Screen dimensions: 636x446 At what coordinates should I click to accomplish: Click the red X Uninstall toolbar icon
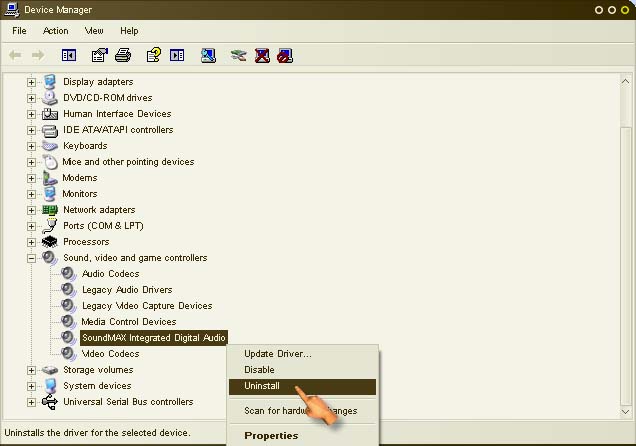click(262, 55)
